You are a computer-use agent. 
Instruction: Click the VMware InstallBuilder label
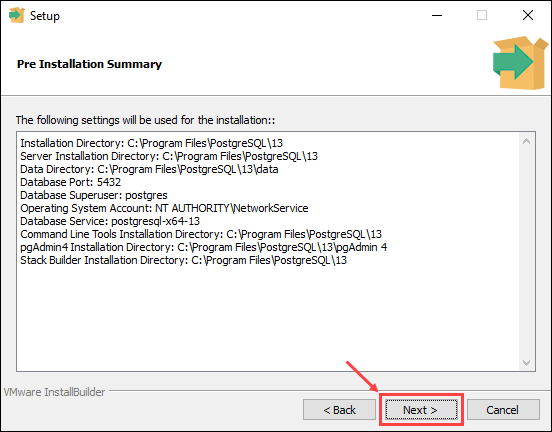(x=54, y=392)
